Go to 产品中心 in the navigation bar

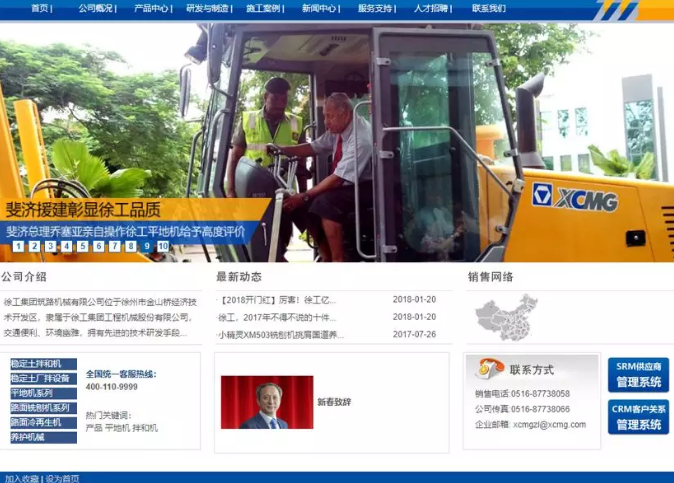(x=151, y=8)
